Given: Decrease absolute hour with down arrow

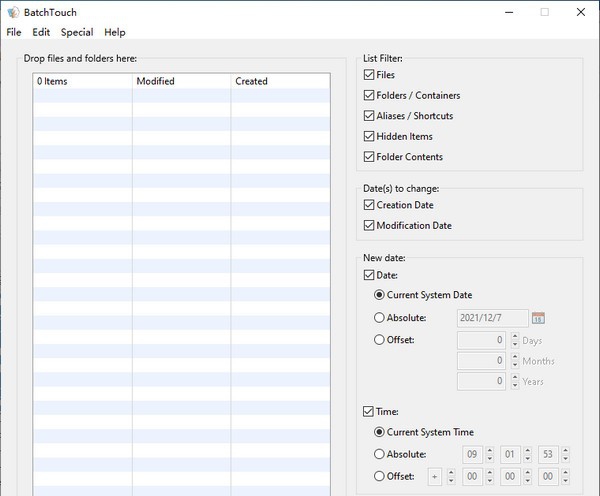Looking at the screenshot, I should pyautogui.click(x=490, y=458).
